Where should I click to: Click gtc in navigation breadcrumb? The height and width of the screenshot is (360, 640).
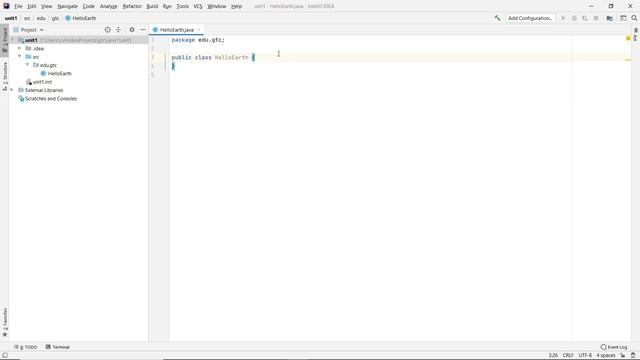click(x=55, y=18)
